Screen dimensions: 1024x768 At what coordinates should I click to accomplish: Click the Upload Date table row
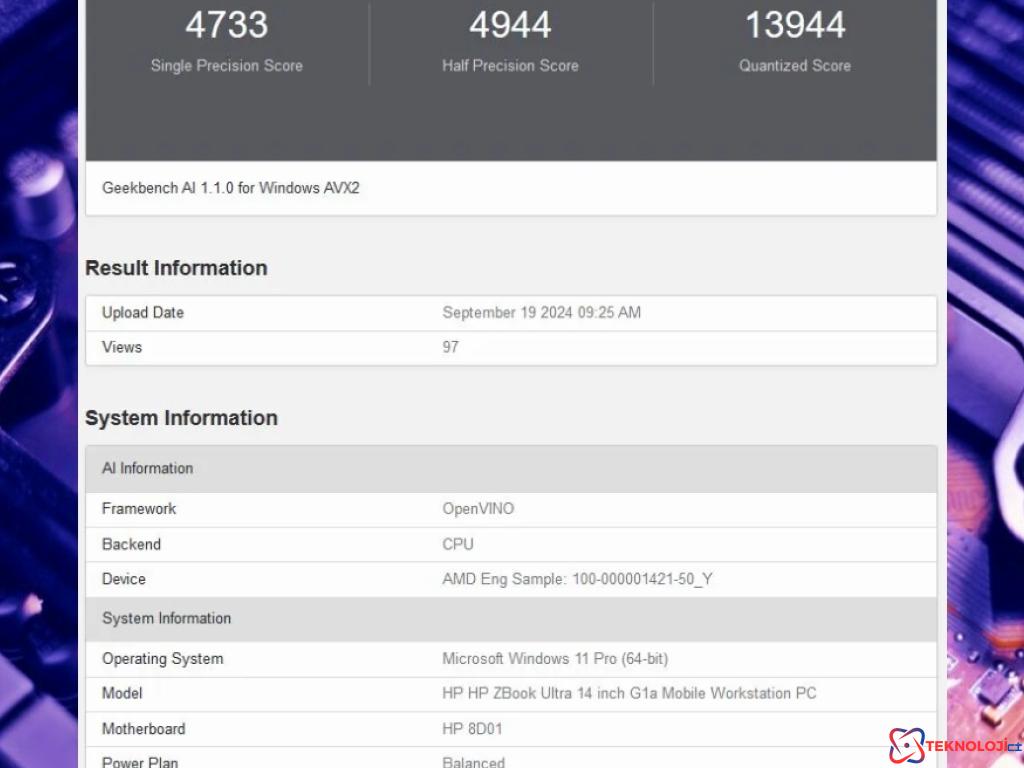pos(142,312)
